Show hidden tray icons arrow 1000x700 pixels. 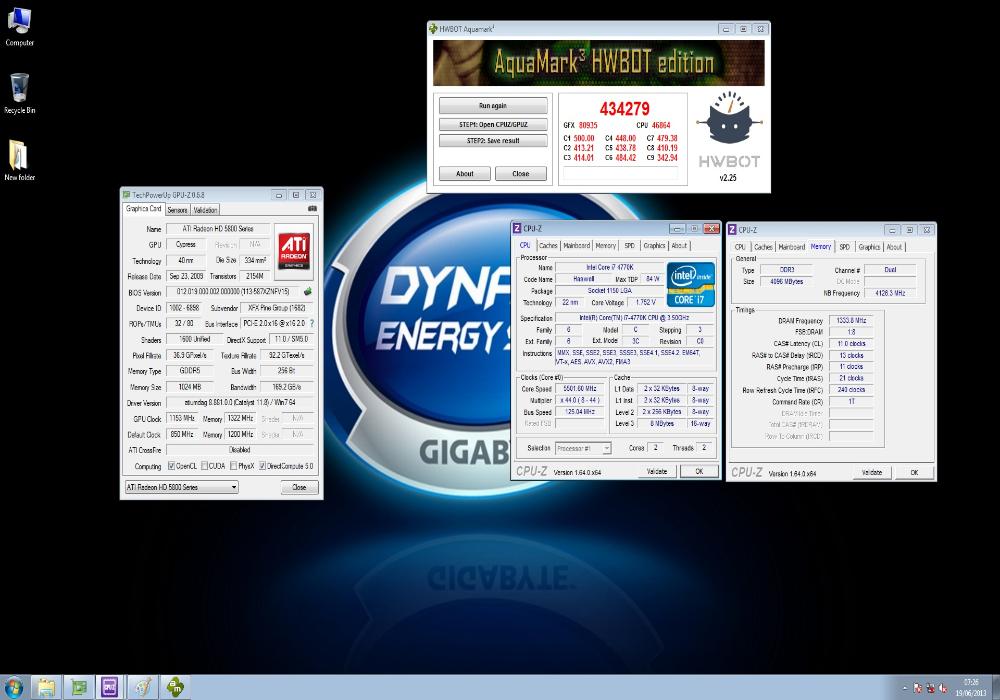[904, 688]
